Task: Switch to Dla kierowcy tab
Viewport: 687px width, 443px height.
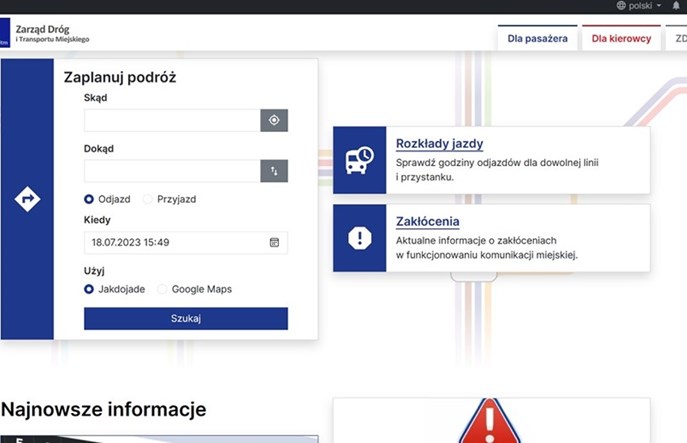Action: point(621,39)
